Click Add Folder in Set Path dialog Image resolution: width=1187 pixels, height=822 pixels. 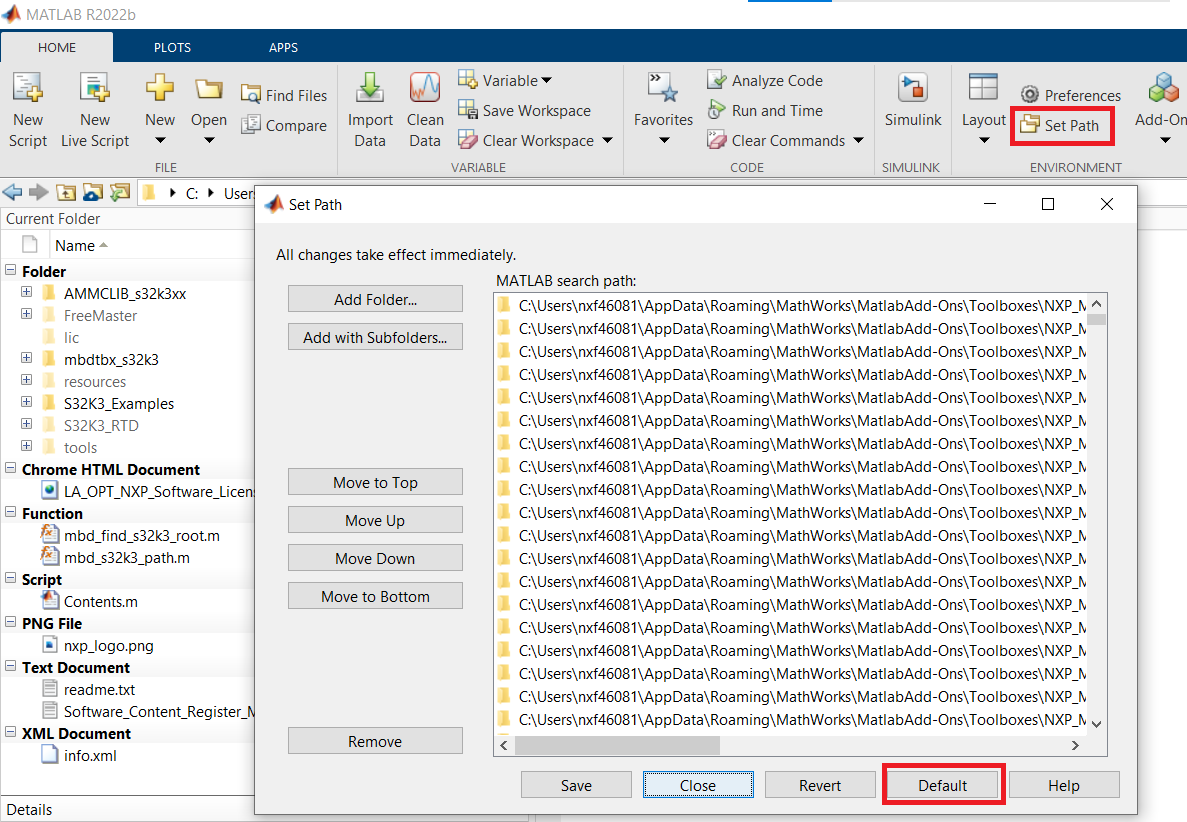(x=375, y=298)
